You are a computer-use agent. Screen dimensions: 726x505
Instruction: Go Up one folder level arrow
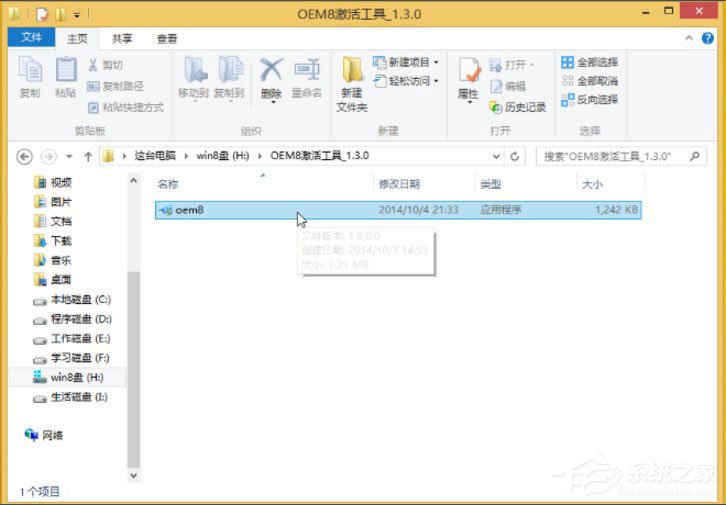click(88, 156)
